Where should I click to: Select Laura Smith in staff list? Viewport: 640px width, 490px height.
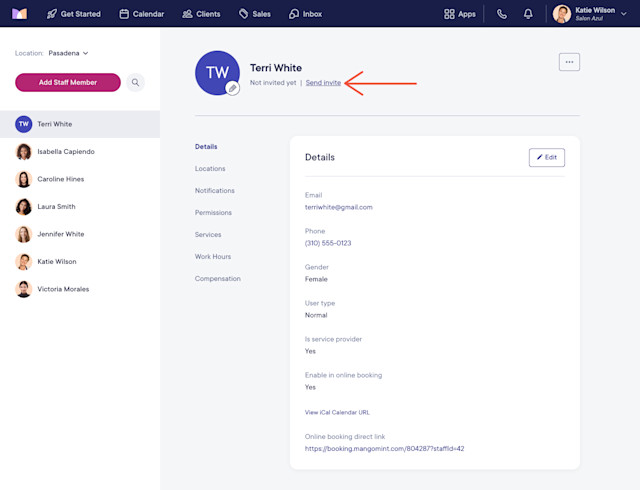point(80,207)
